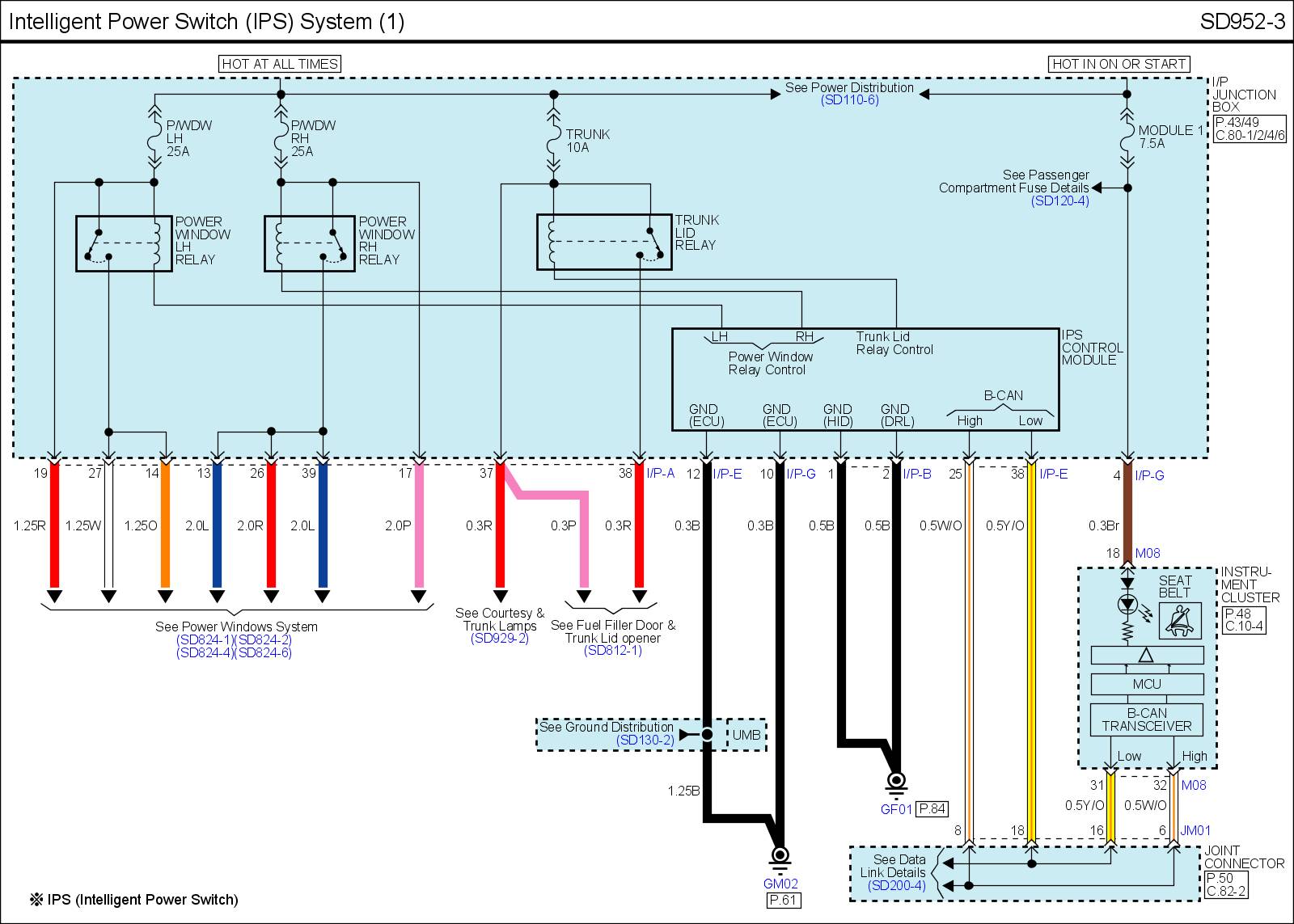Click the amplifier triangle block in cluster
The image size is (1294, 924).
[1147, 655]
